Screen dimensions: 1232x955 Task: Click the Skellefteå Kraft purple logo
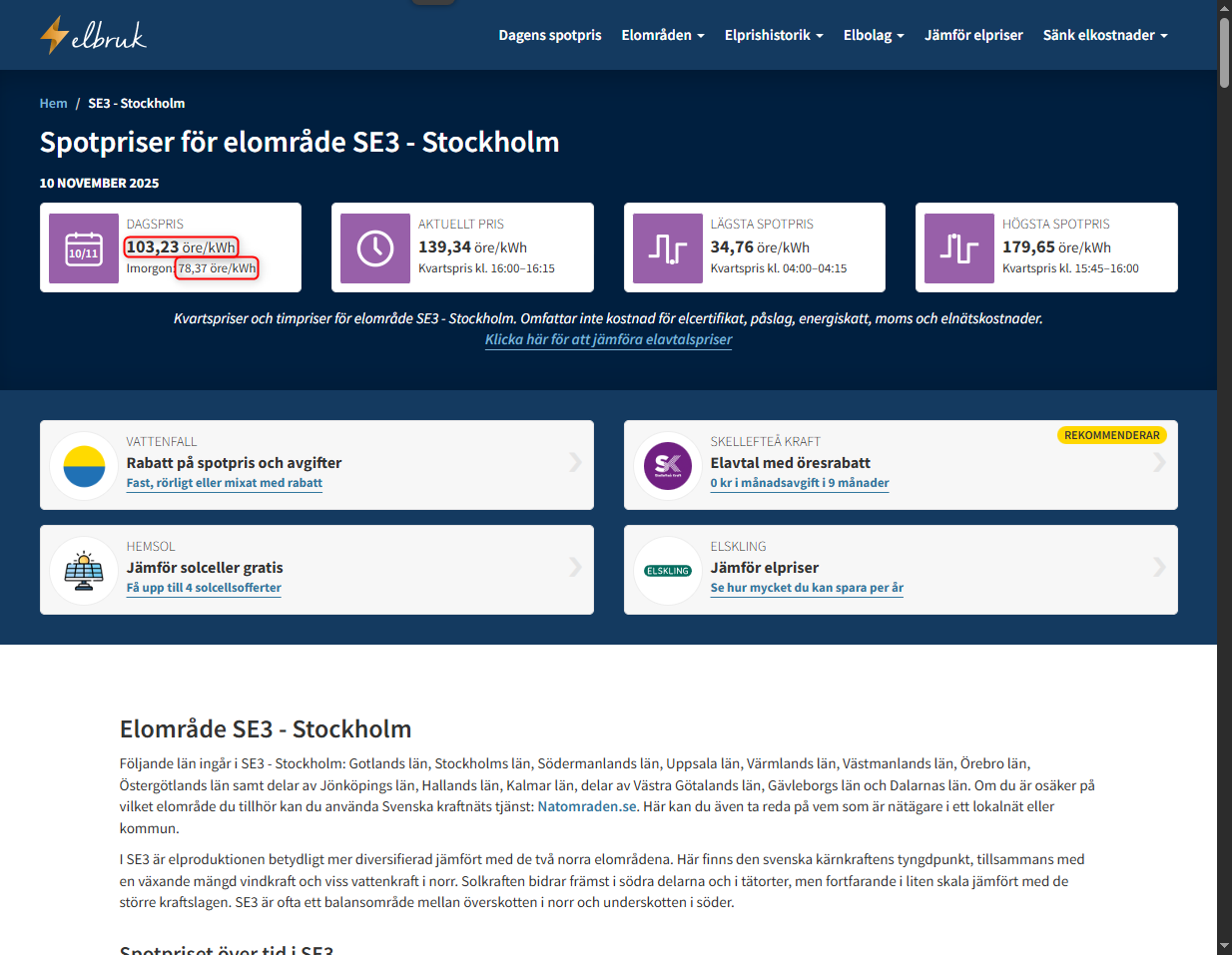668,466
